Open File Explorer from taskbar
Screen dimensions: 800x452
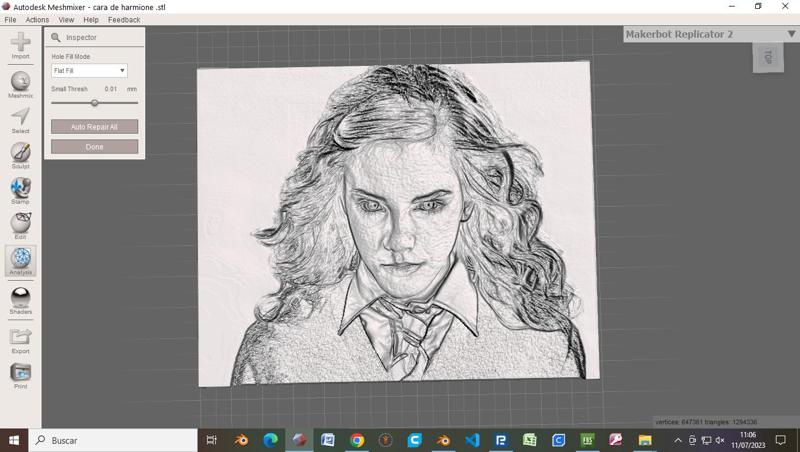click(645, 440)
